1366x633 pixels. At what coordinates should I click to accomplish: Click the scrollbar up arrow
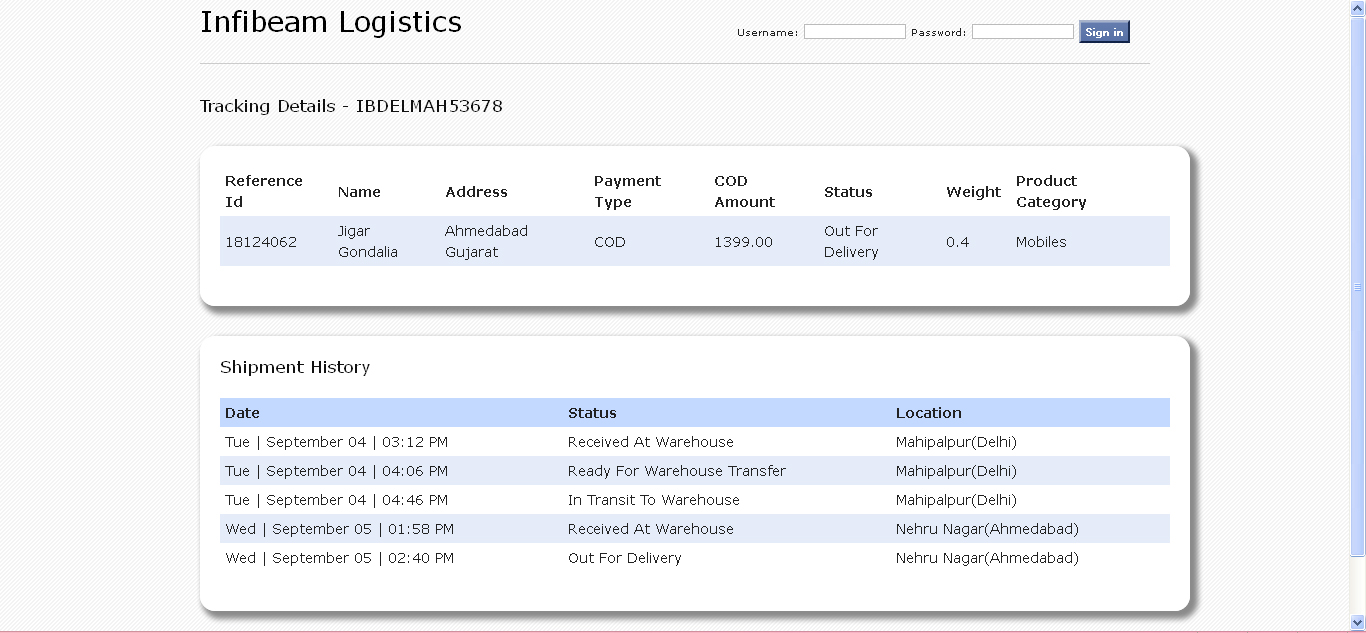pyautogui.click(x=1358, y=7)
